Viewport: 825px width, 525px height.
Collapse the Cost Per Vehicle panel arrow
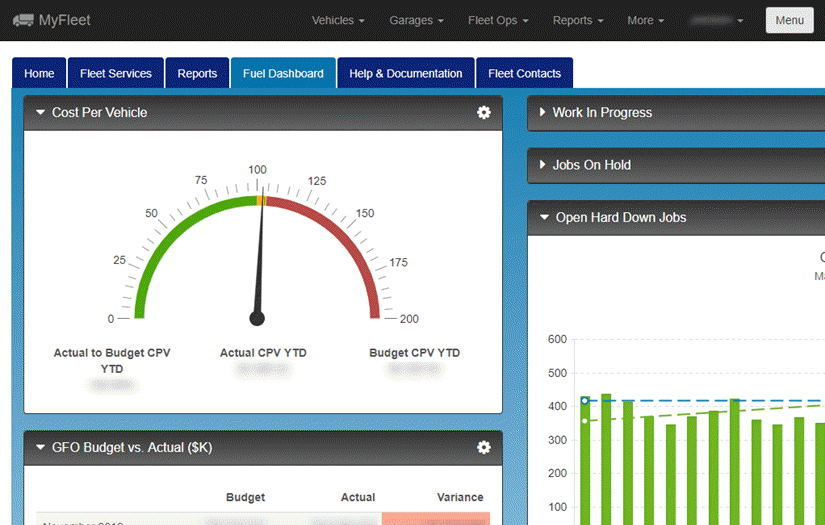41,112
